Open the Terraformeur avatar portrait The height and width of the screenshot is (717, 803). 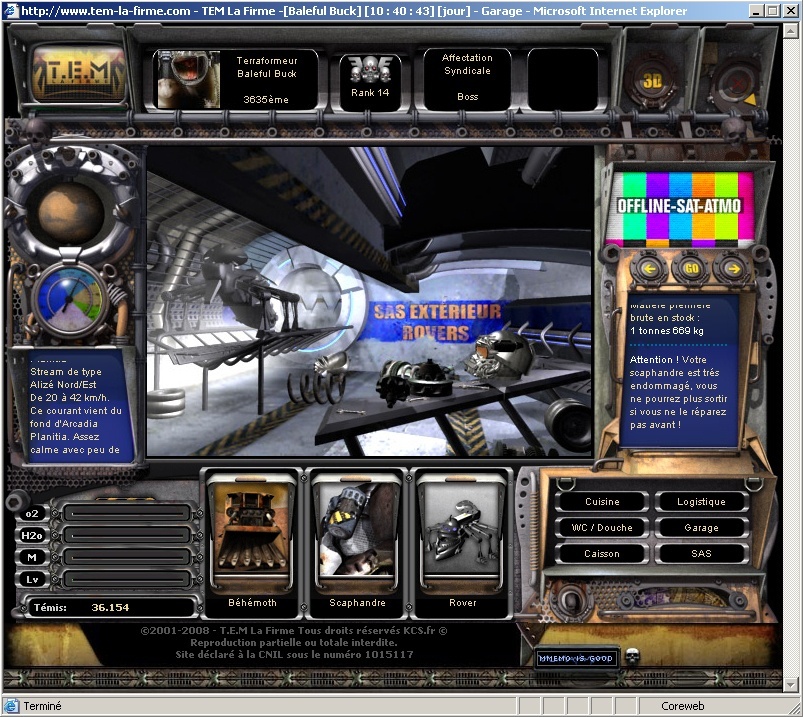pyautogui.click(x=188, y=79)
